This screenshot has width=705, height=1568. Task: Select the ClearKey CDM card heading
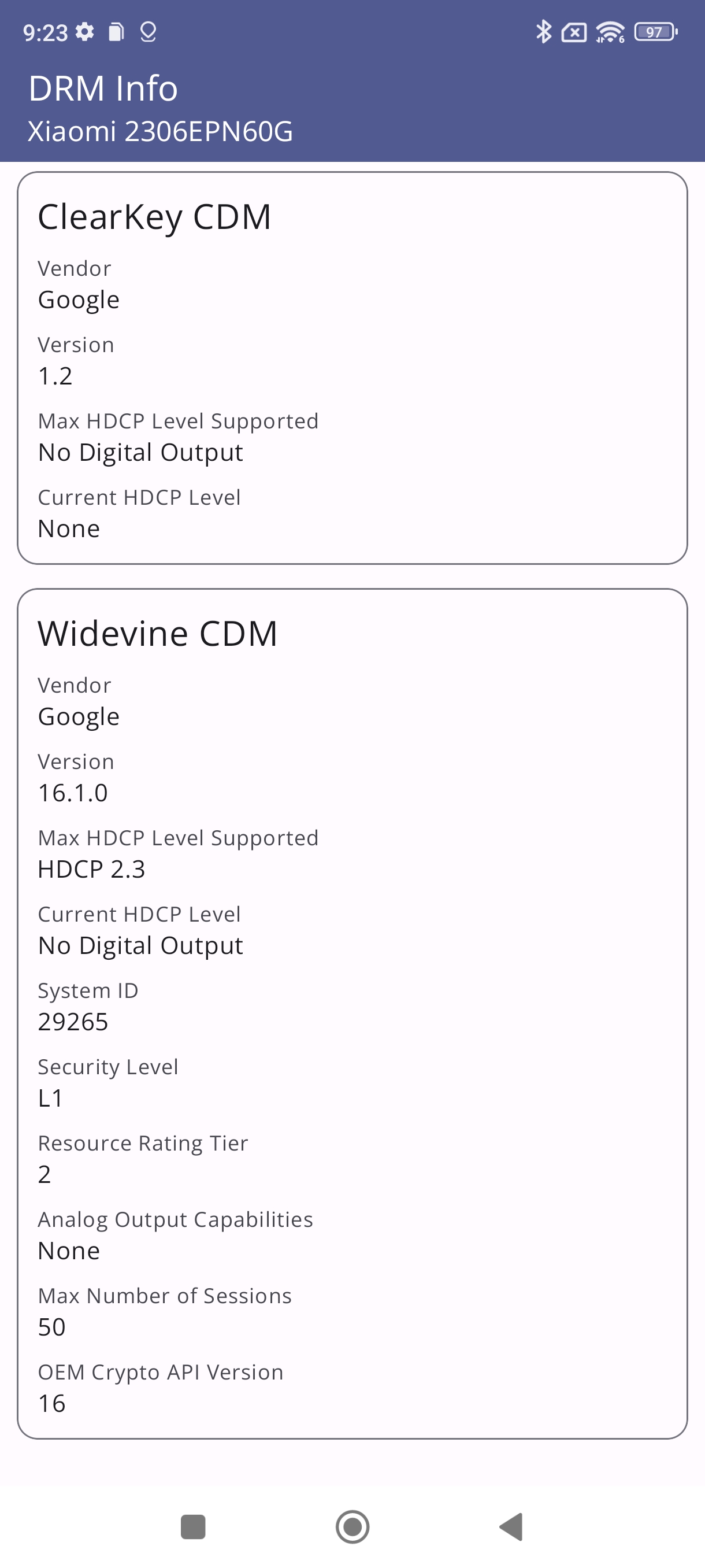(x=154, y=217)
